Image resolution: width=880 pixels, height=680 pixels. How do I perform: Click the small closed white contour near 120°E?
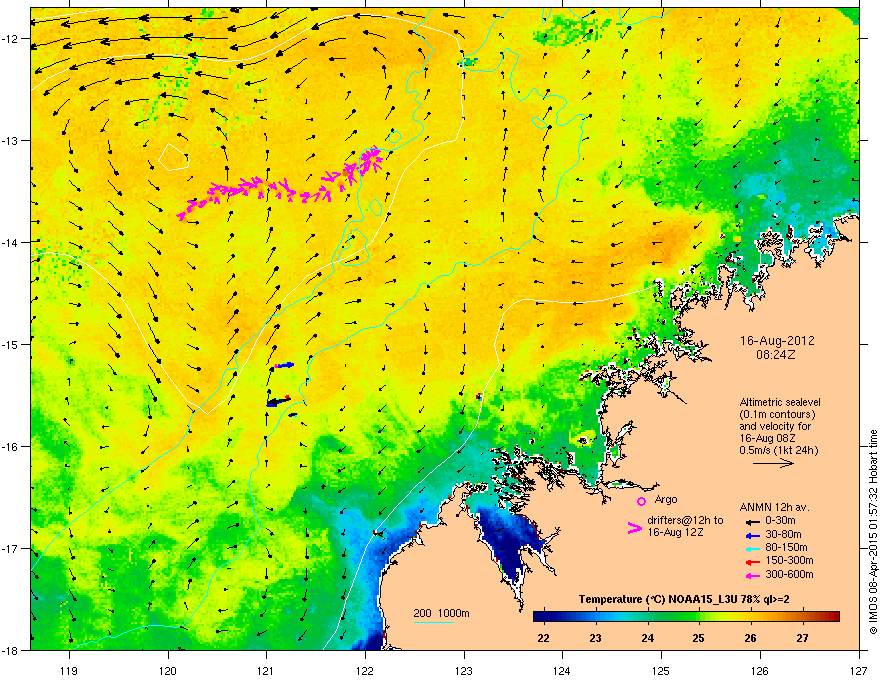pos(173,158)
